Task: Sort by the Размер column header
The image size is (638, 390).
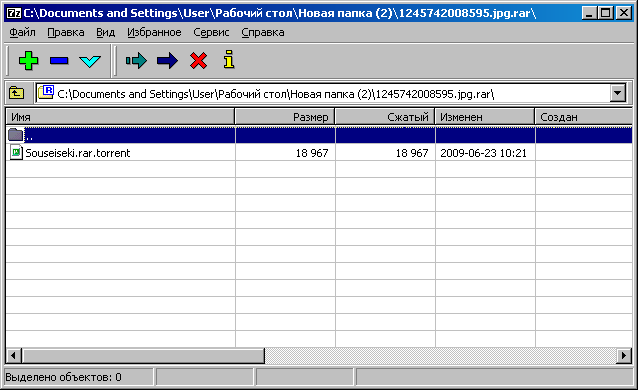Action: click(285, 117)
